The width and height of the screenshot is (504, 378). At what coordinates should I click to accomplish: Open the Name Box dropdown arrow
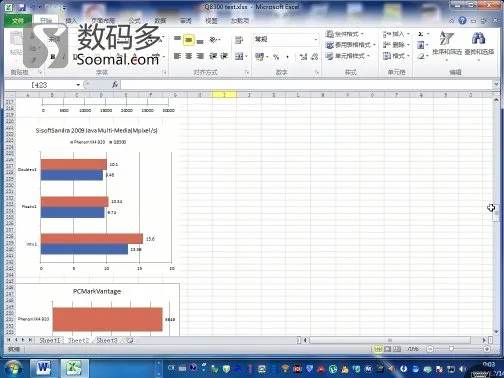tap(78, 85)
